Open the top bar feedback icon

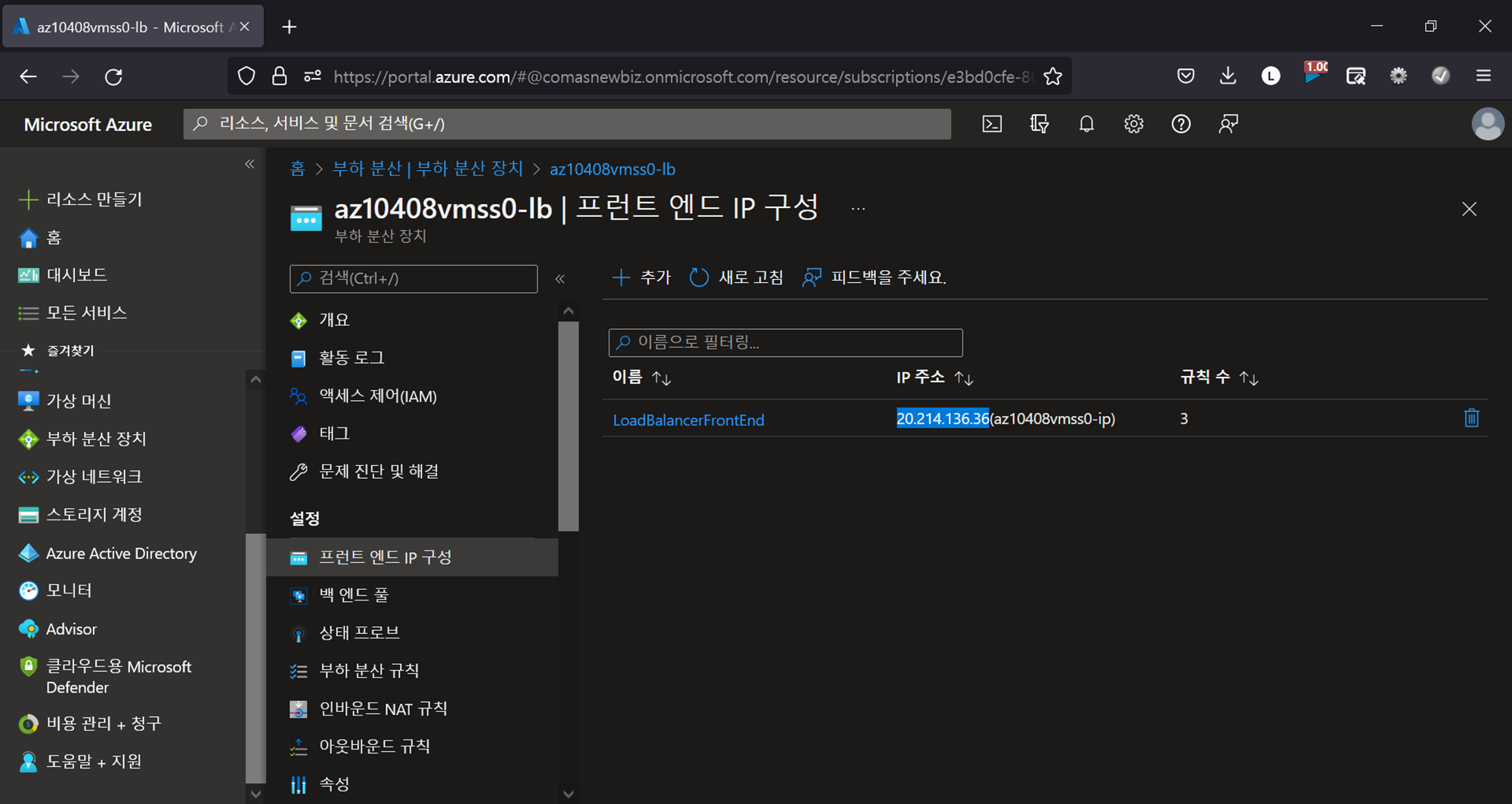(x=1228, y=124)
